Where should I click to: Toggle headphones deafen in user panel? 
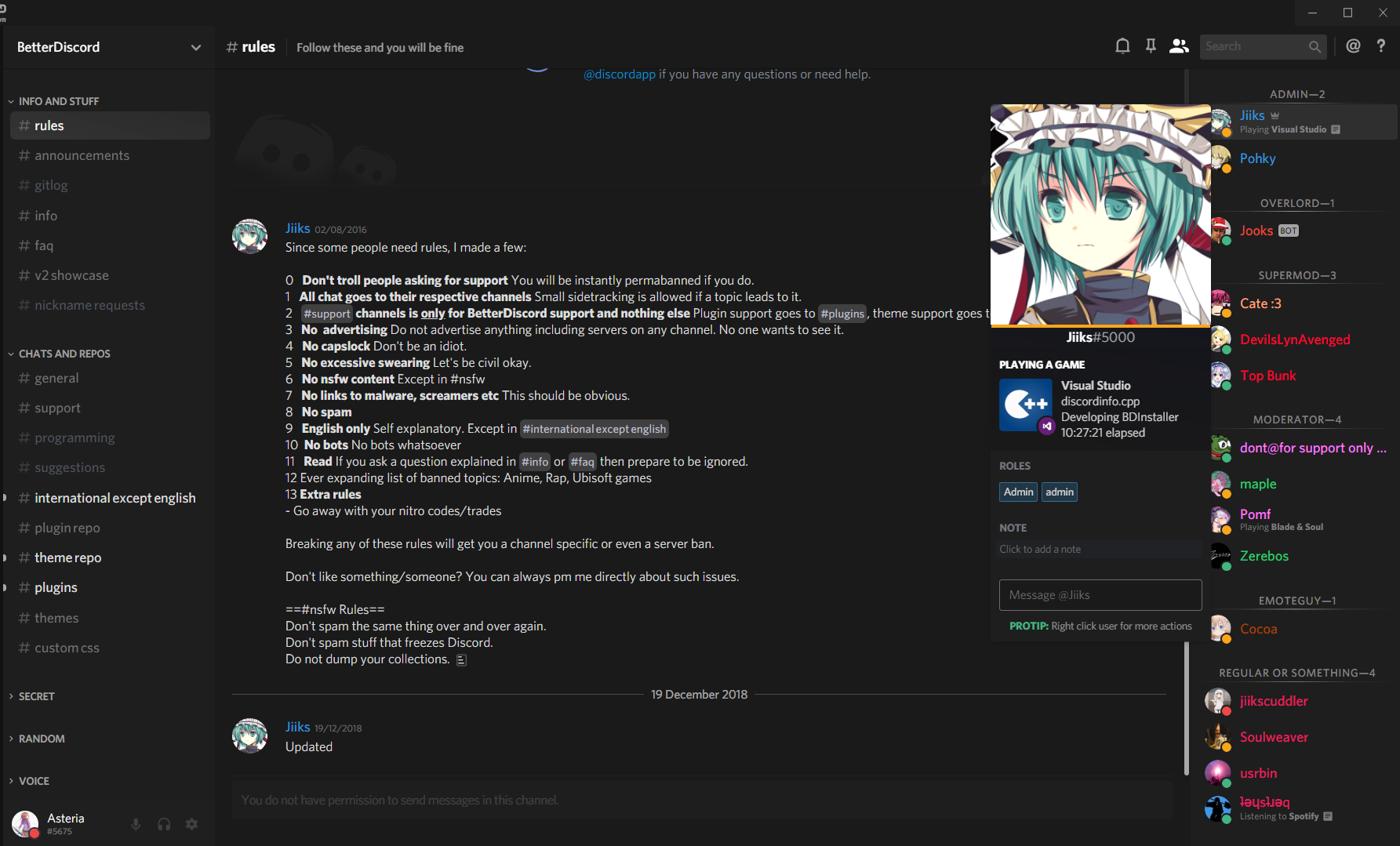click(x=164, y=824)
